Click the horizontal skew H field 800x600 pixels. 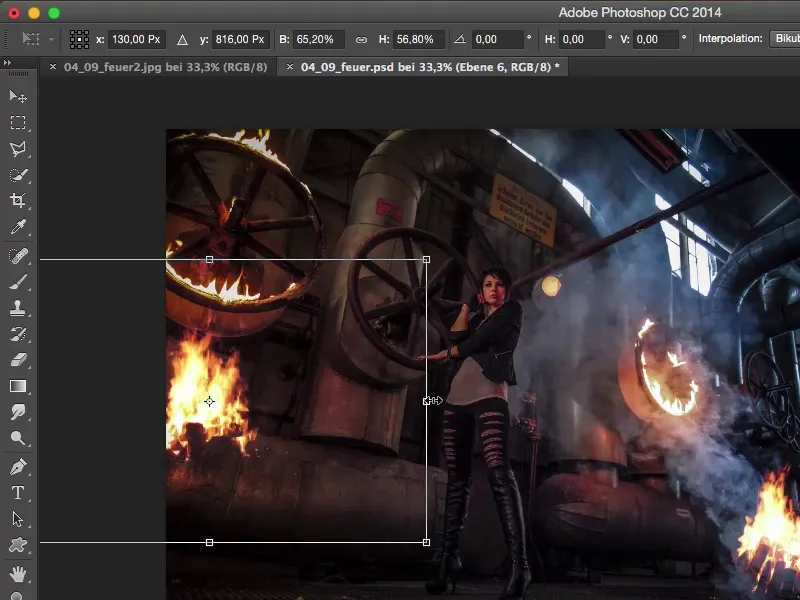click(x=582, y=39)
